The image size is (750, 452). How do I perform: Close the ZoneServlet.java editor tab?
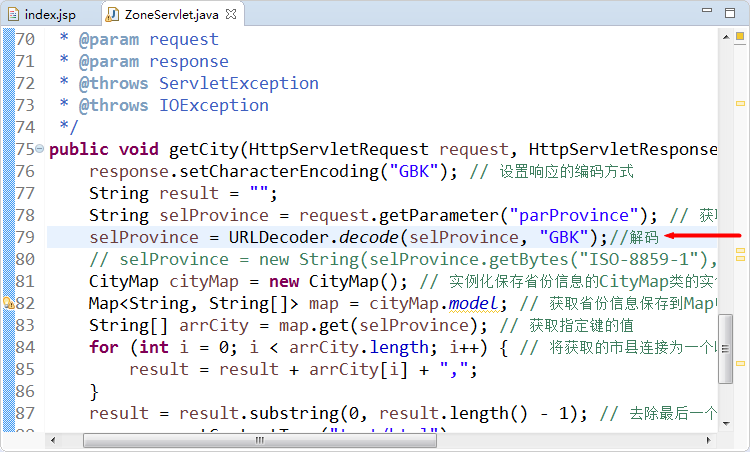[231, 14]
